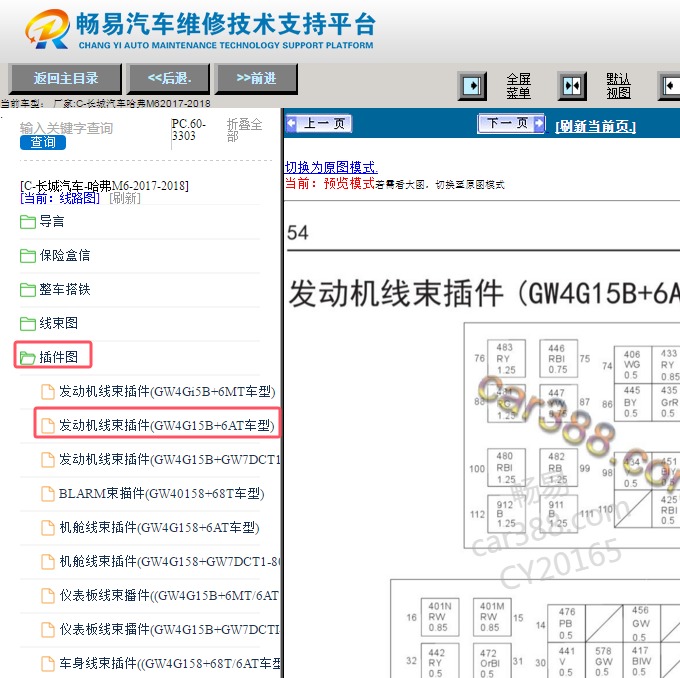Click the 刷新当前页 link

point(595,127)
